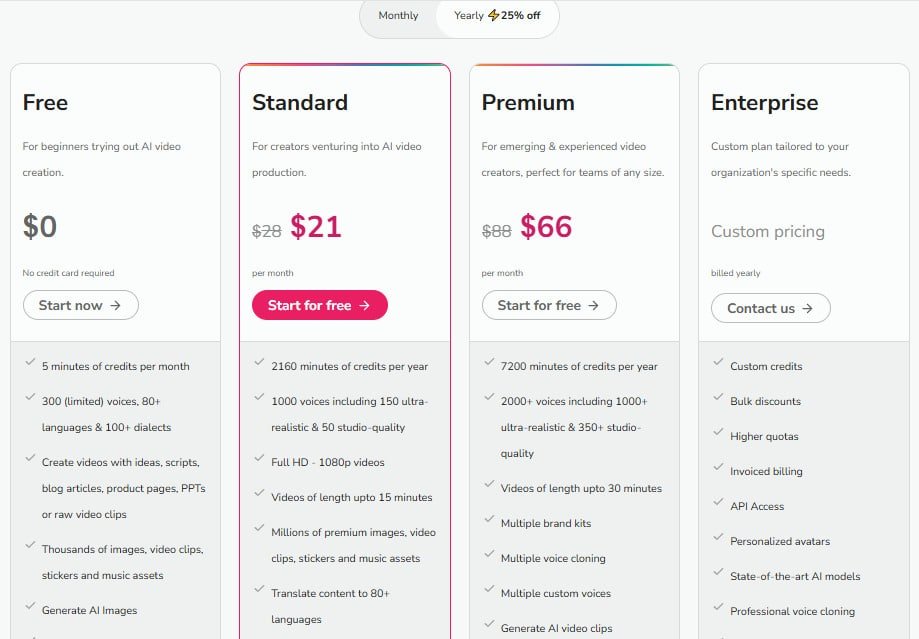
Task: Click Start for free on Premium plan
Action: 549,305
